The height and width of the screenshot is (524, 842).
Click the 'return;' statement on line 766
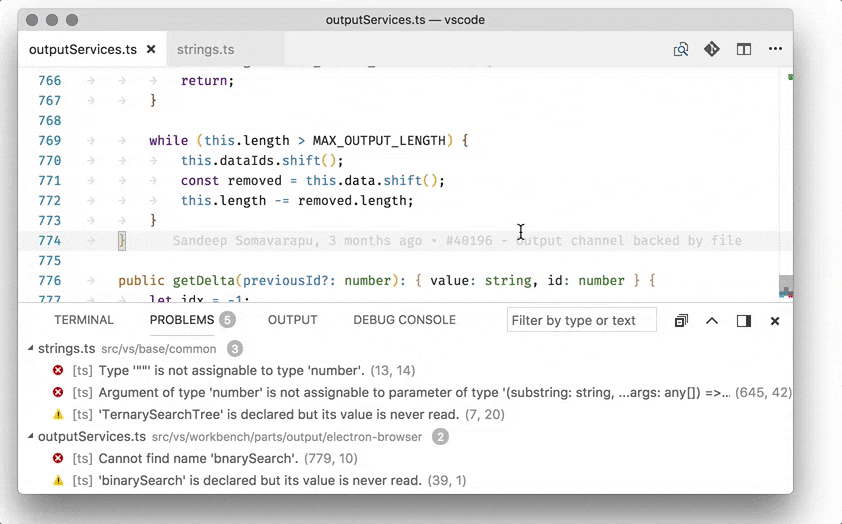207,81
